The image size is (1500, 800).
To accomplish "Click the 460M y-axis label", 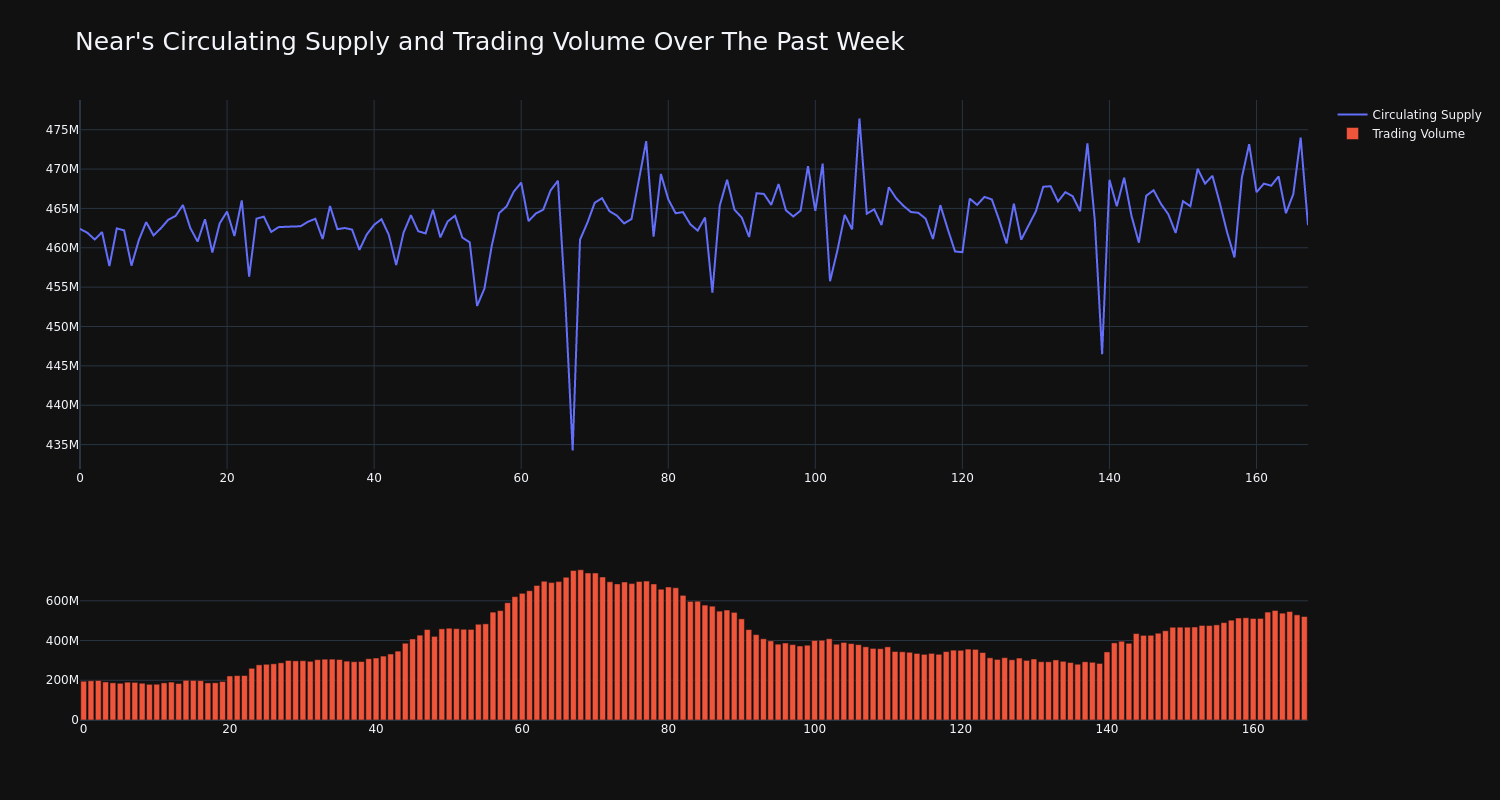I will click(62, 248).
